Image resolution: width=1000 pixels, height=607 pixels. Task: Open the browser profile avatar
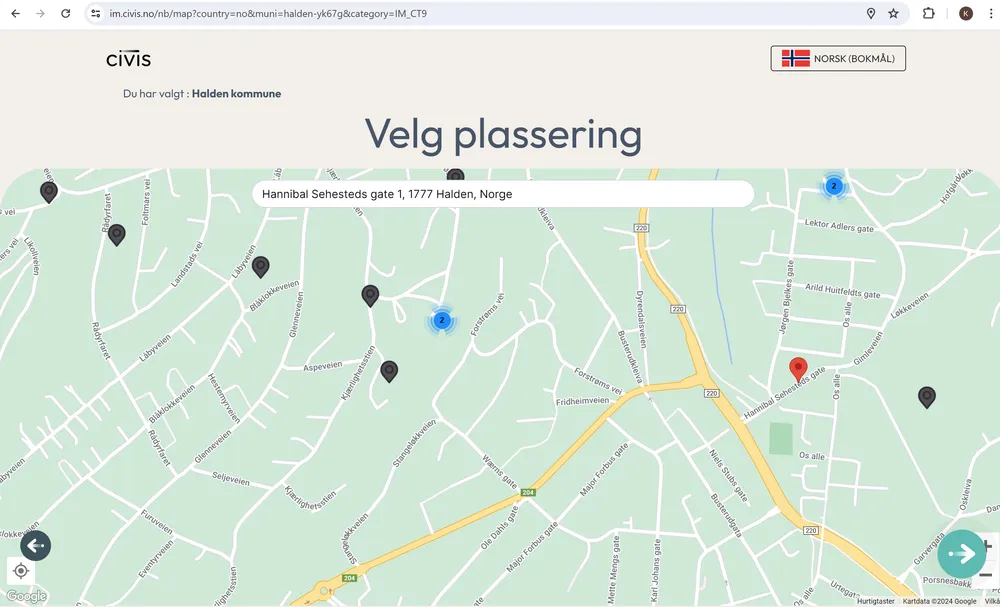pyautogui.click(x=965, y=14)
